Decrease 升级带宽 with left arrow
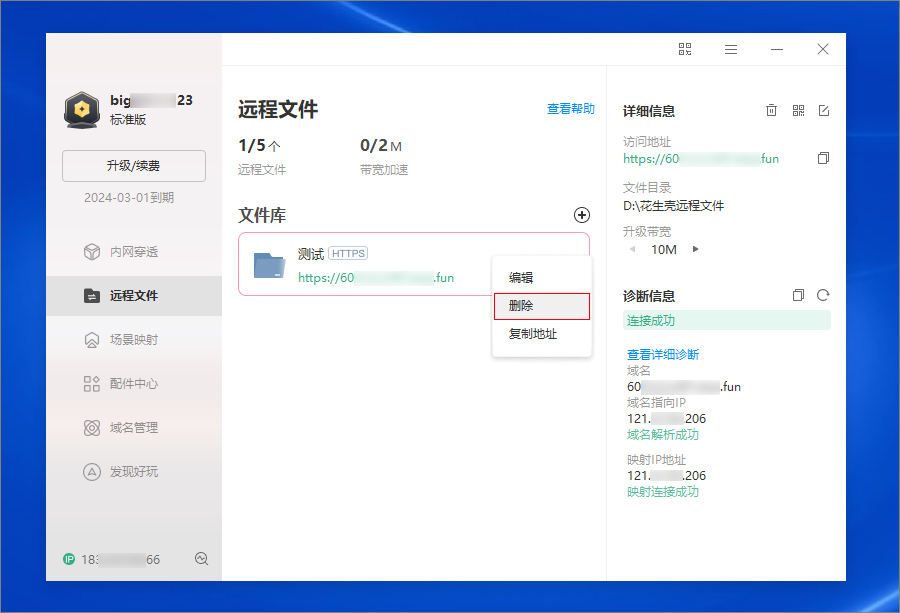The height and width of the screenshot is (613, 900). click(632, 249)
